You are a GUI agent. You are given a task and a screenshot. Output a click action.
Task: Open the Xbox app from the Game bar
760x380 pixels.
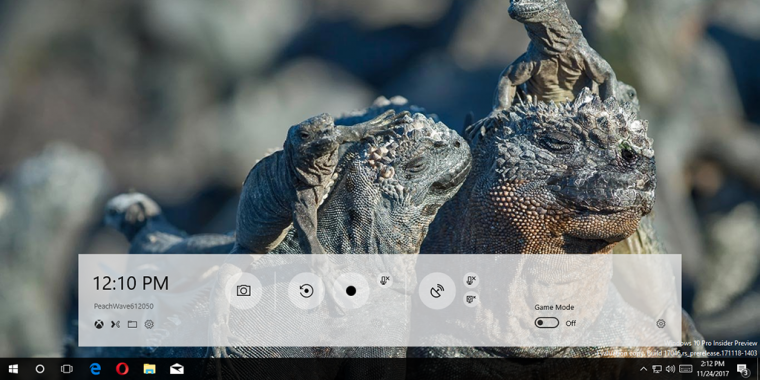point(99,324)
